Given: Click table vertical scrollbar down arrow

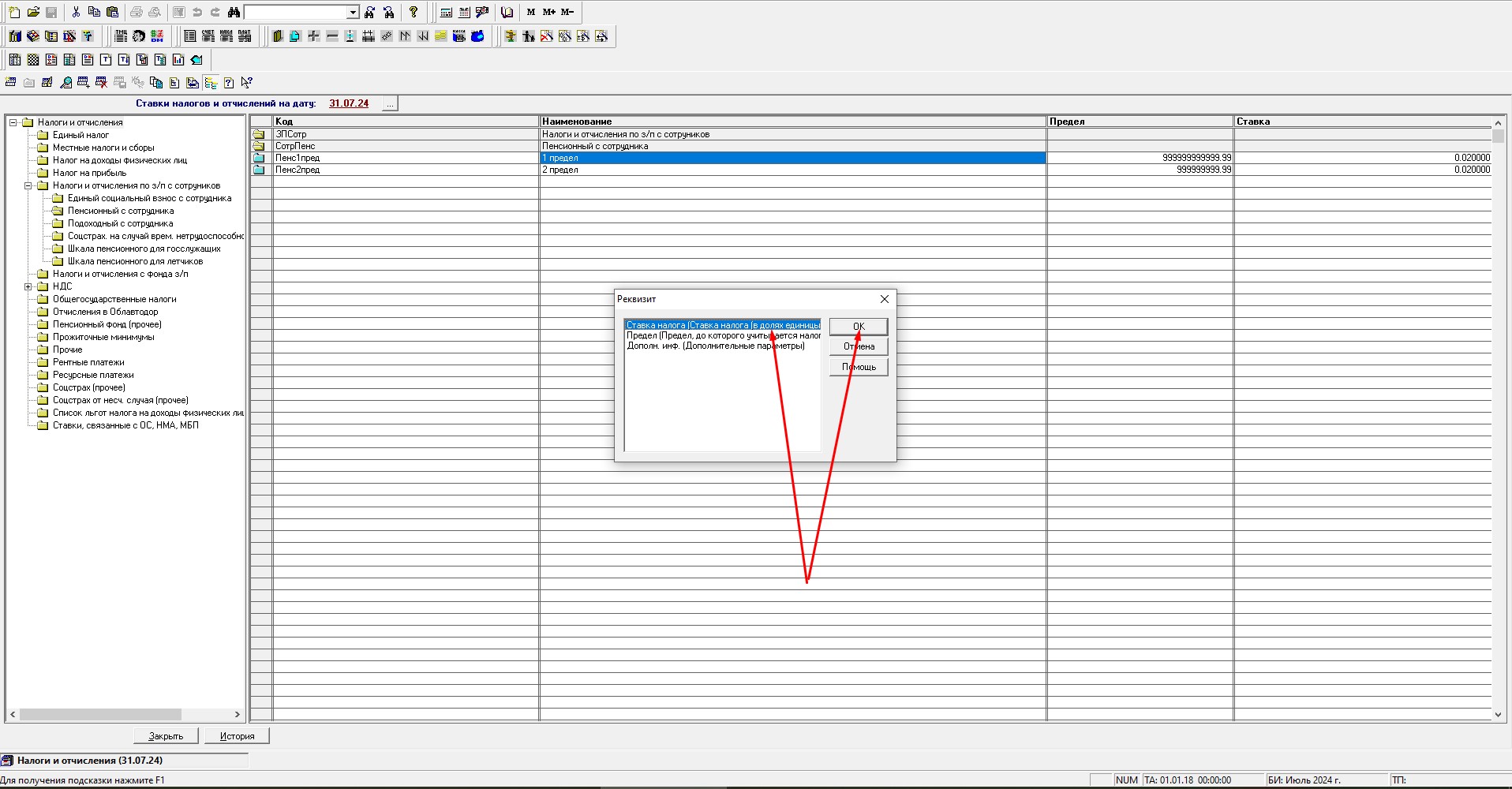Looking at the screenshot, I should pyautogui.click(x=1498, y=715).
